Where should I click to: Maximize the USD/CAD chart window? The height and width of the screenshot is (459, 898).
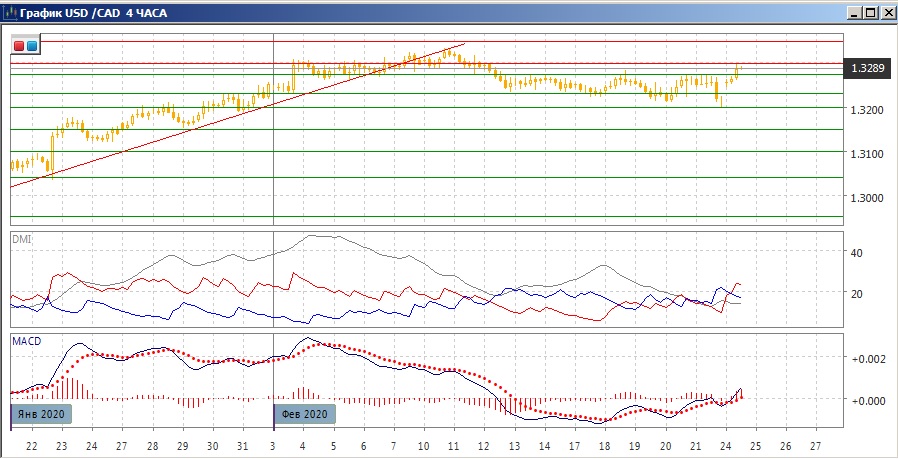click(x=870, y=13)
